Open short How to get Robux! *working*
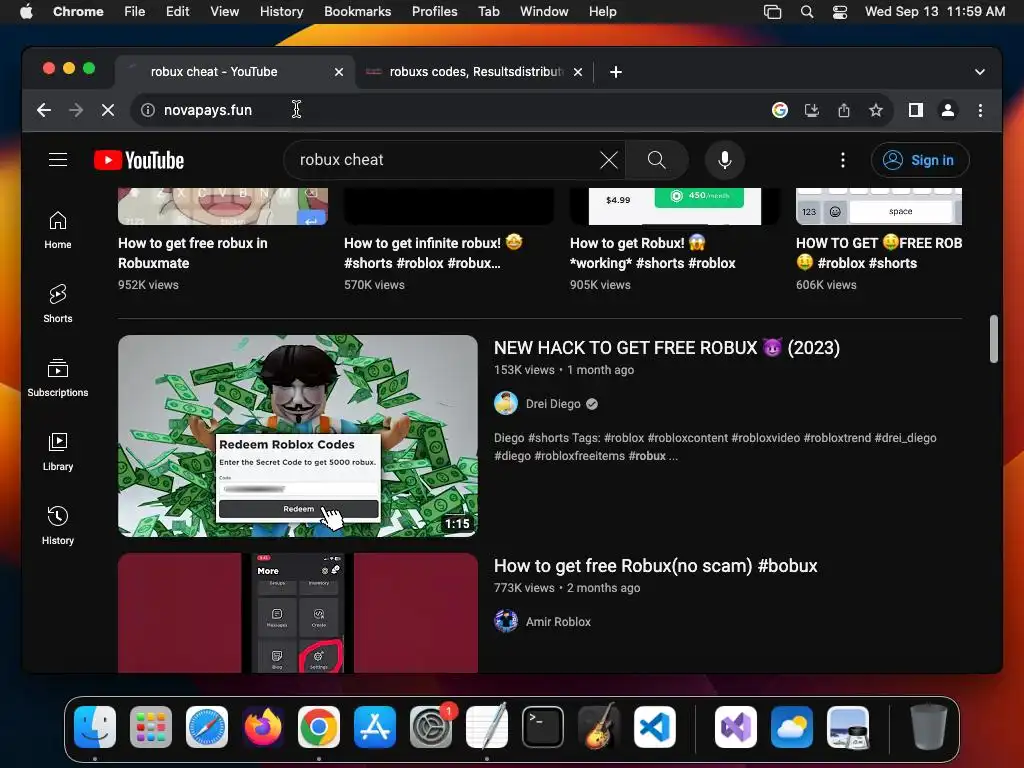 pyautogui.click(x=652, y=253)
